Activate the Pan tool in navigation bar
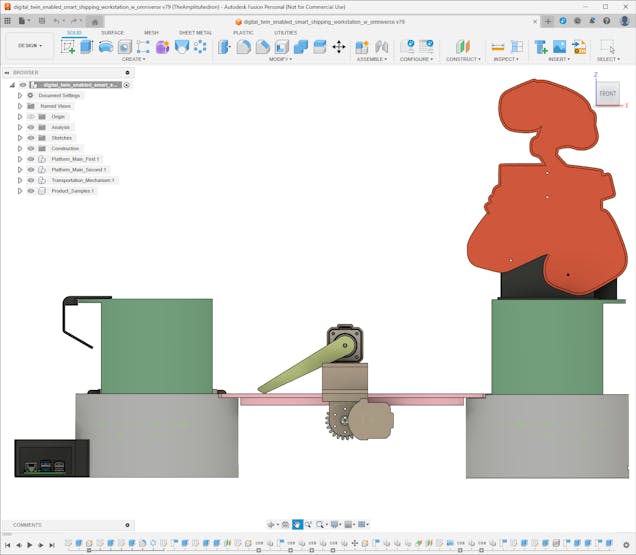 (x=297, y=525)
